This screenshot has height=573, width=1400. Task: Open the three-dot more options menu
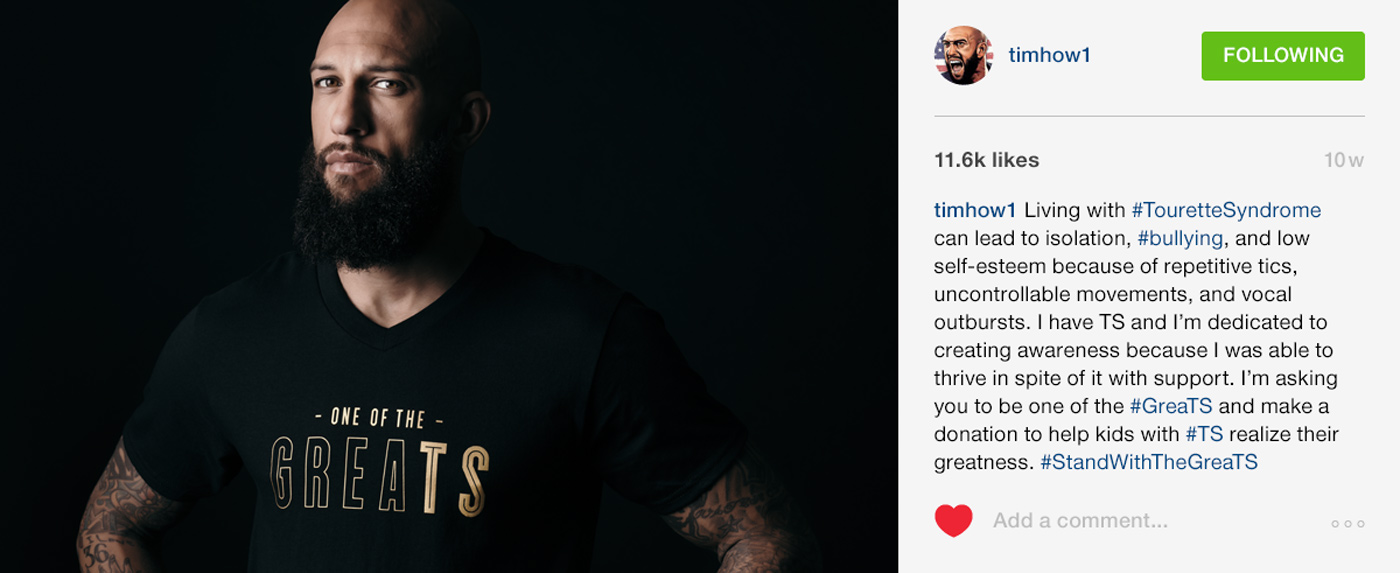[x=1347, y=523]
